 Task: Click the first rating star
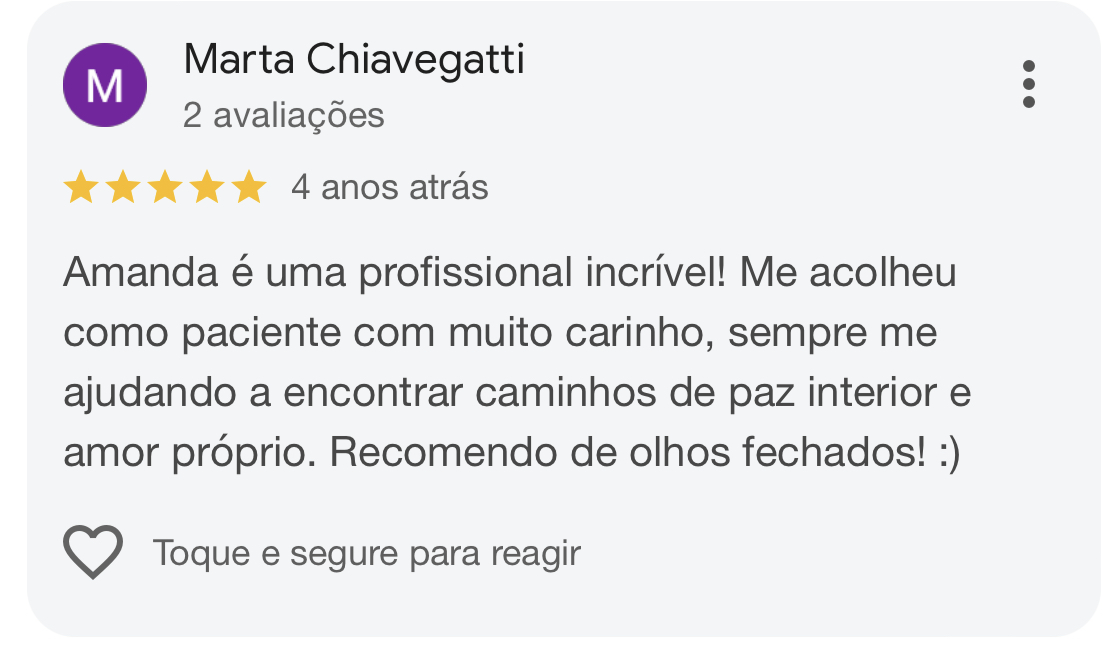(80, 187)
